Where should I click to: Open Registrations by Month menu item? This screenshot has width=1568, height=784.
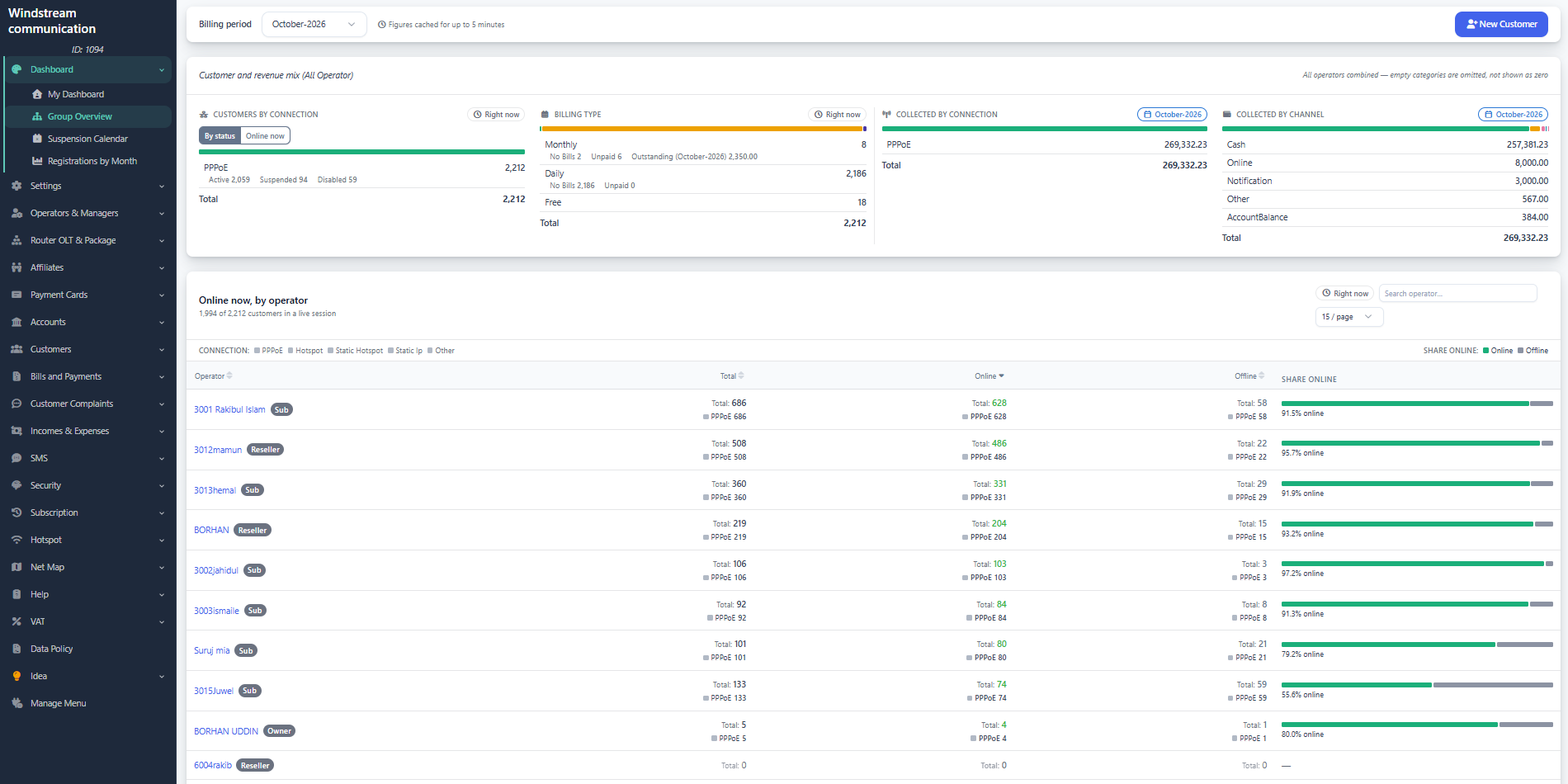coord(92,161)
